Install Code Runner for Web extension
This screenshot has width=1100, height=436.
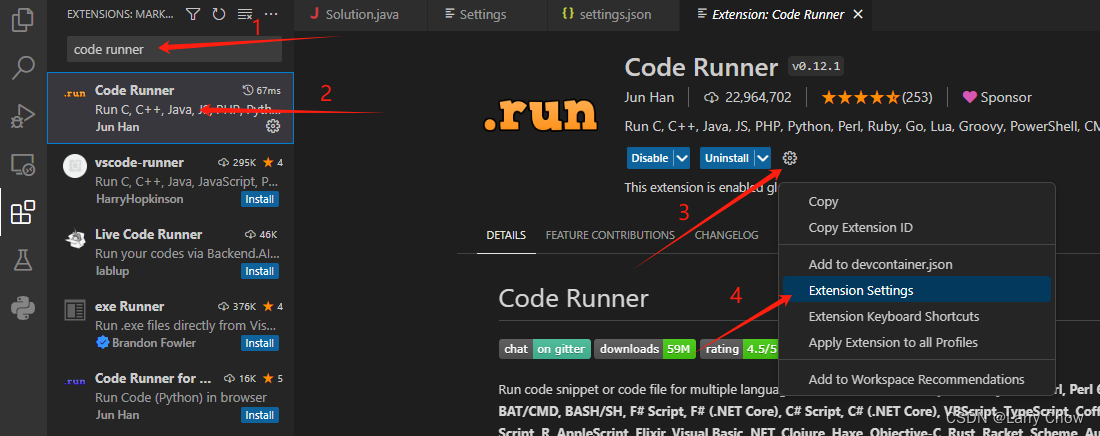260,415
